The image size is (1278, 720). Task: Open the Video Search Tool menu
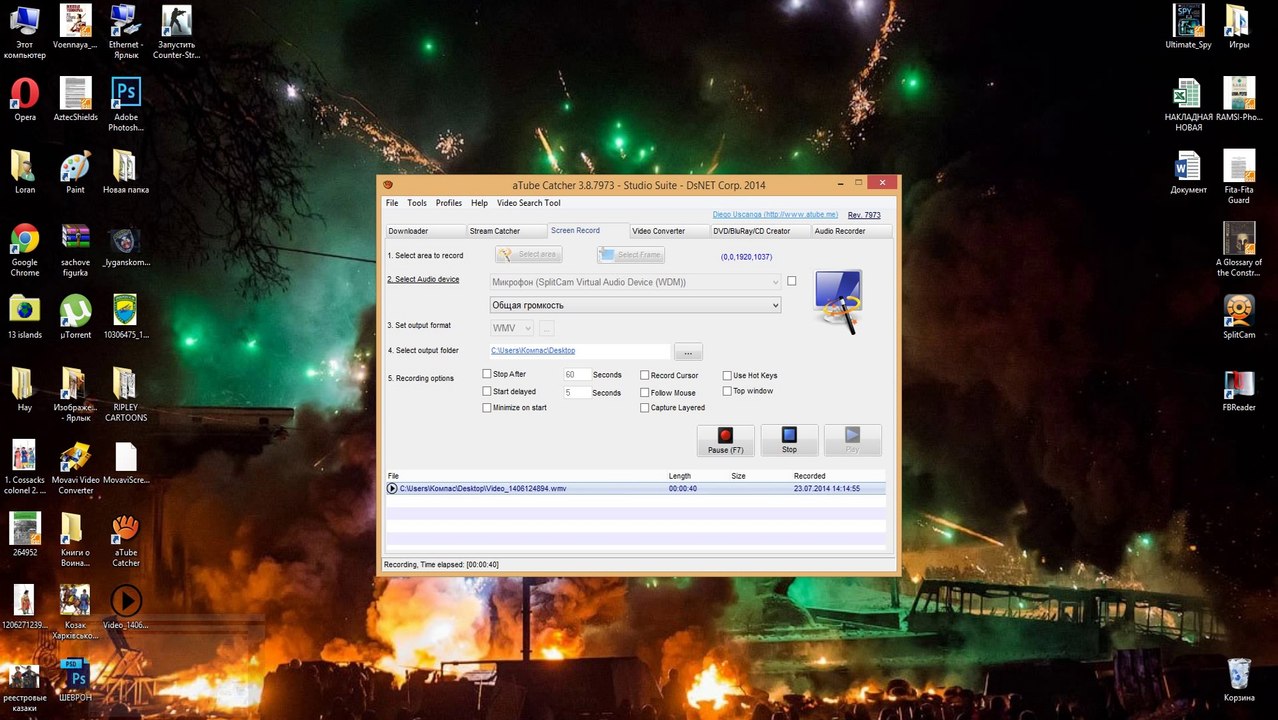click(x=529, y=203)
